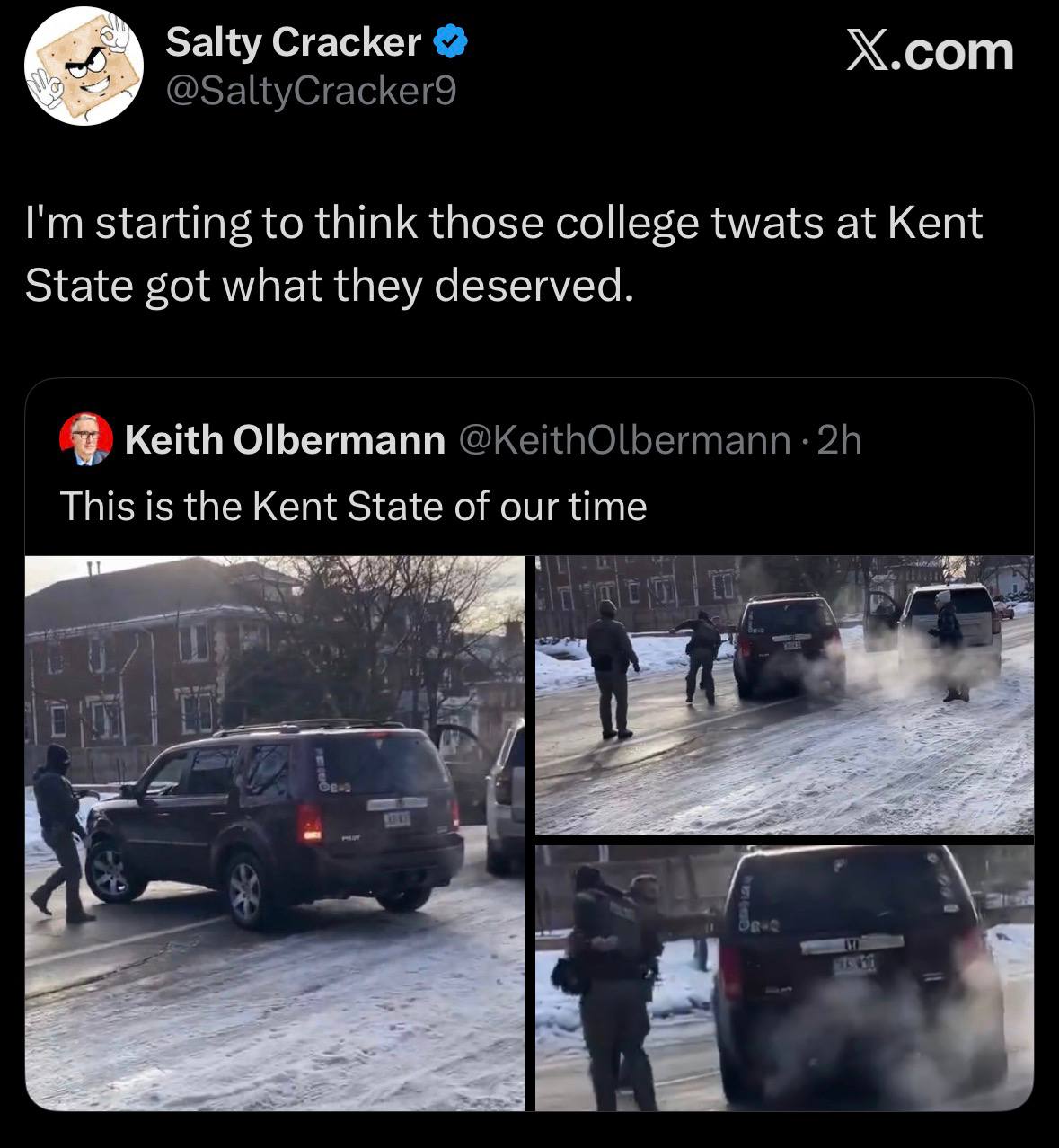The width and height of the screenshot is (1059, 1148).
Task: Open Keith Olbermann's small profile picture
Action: pyautogui.click(x=86, y=440)
